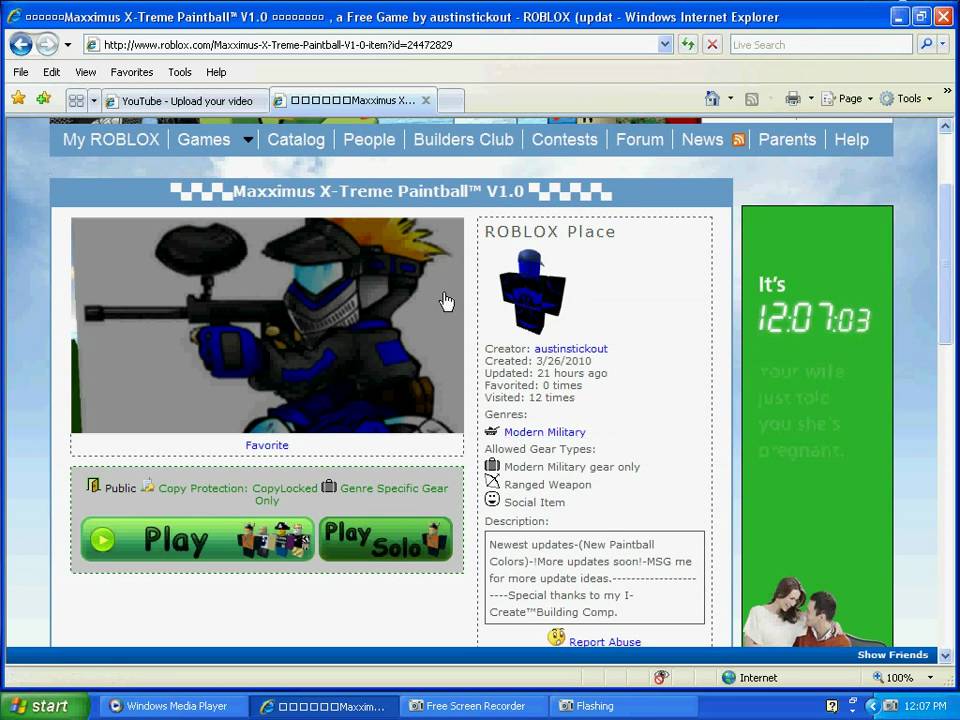Refresh the page with green arrows icon

[688, 45]
